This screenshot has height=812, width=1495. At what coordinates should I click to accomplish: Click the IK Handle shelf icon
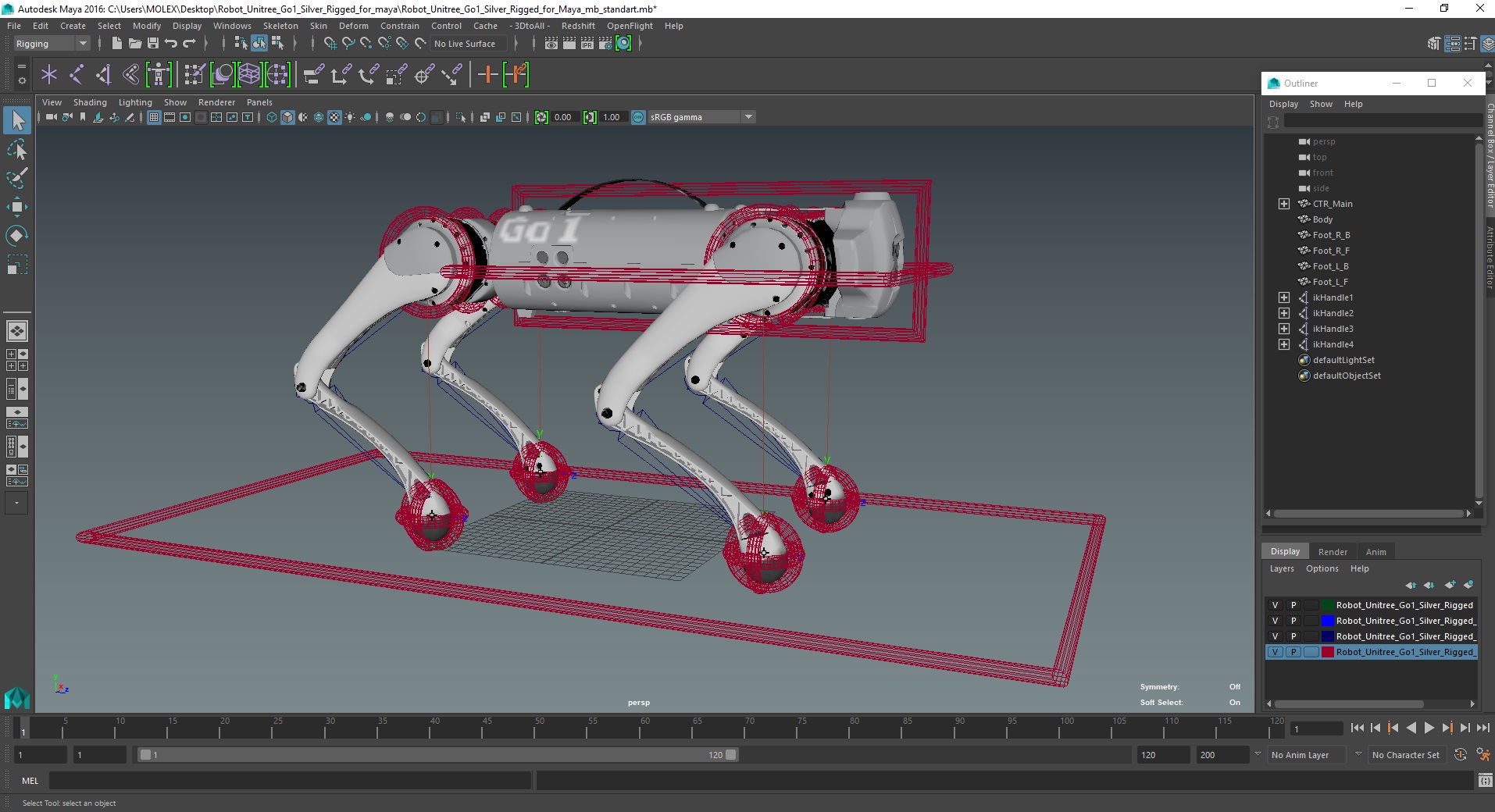point(103,75)
